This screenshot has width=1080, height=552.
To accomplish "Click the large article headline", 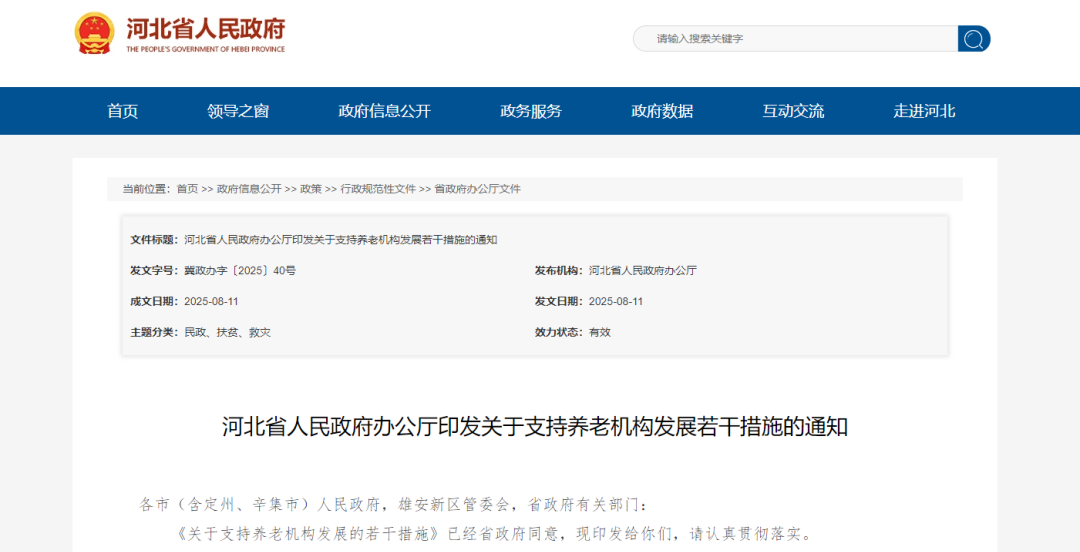I will pyautogui.click(x=535, y=427).
